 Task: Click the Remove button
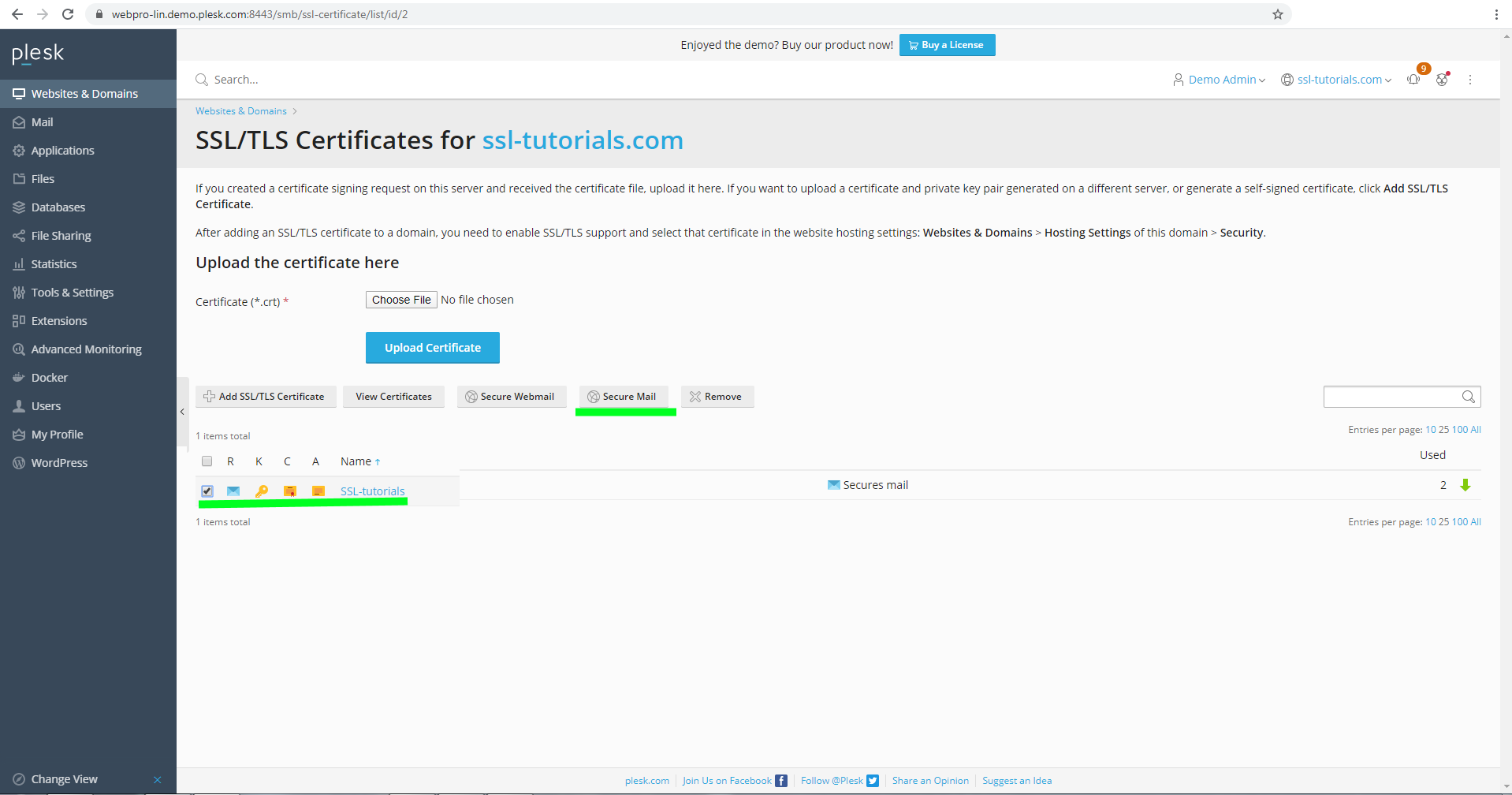[x=717, y=397]
